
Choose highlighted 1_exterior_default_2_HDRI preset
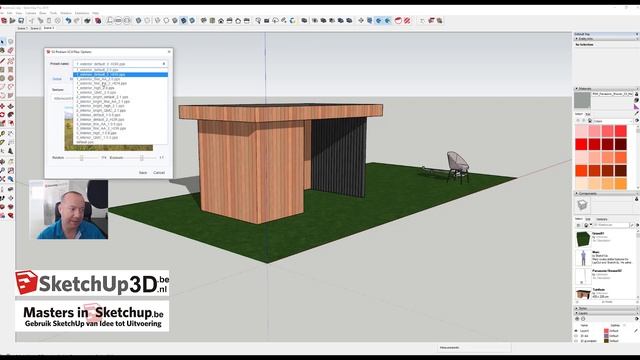(x=120, y=75)
